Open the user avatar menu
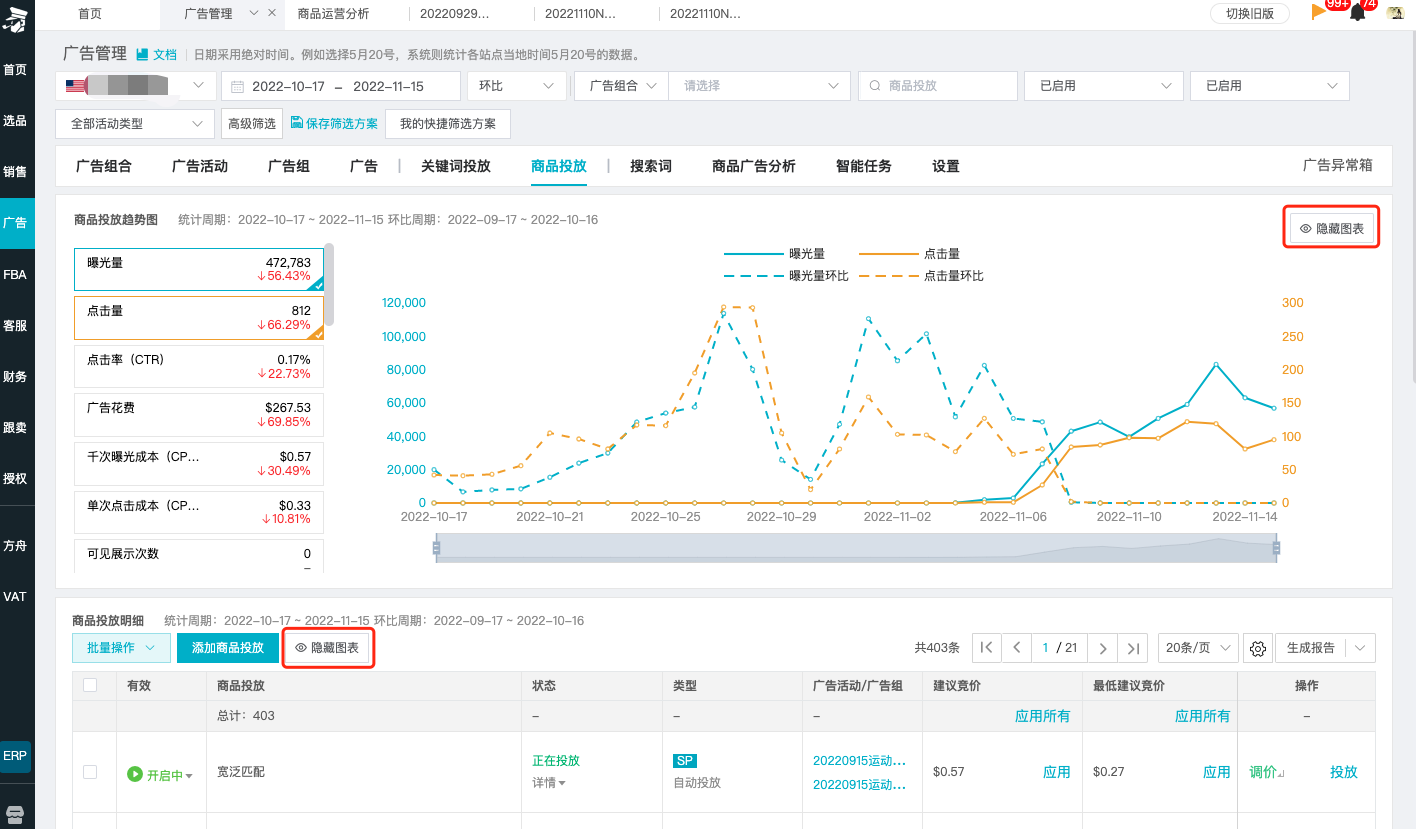The image size is (1416, 829). tap(1395, 13)
